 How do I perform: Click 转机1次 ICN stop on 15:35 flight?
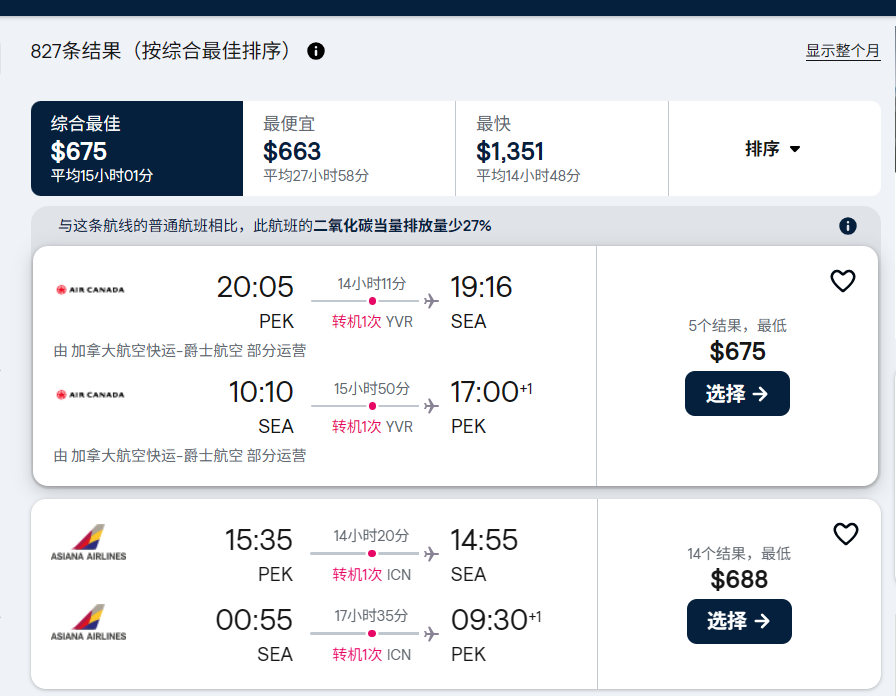tap(371, 575)
